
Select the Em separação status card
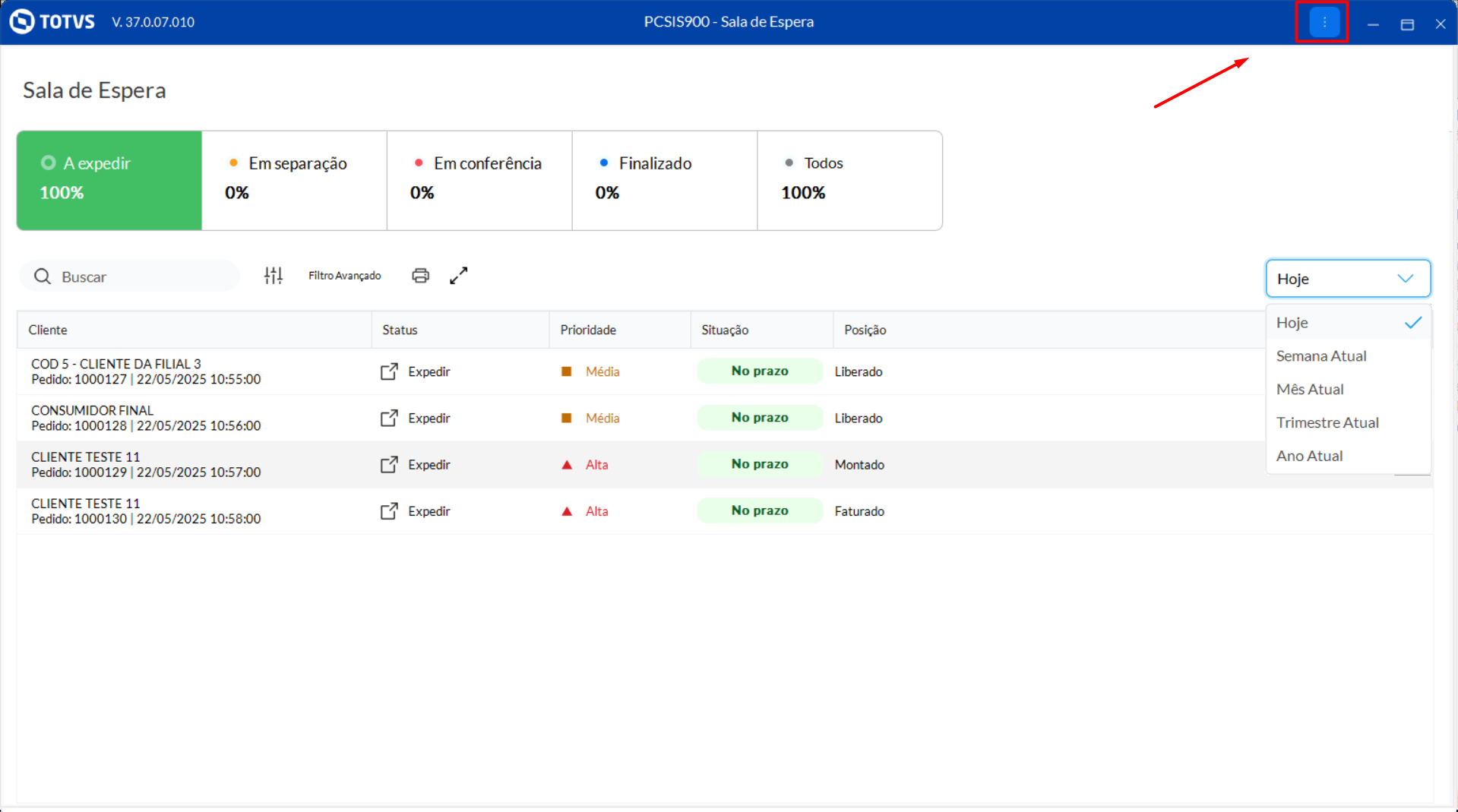(294, 180)
